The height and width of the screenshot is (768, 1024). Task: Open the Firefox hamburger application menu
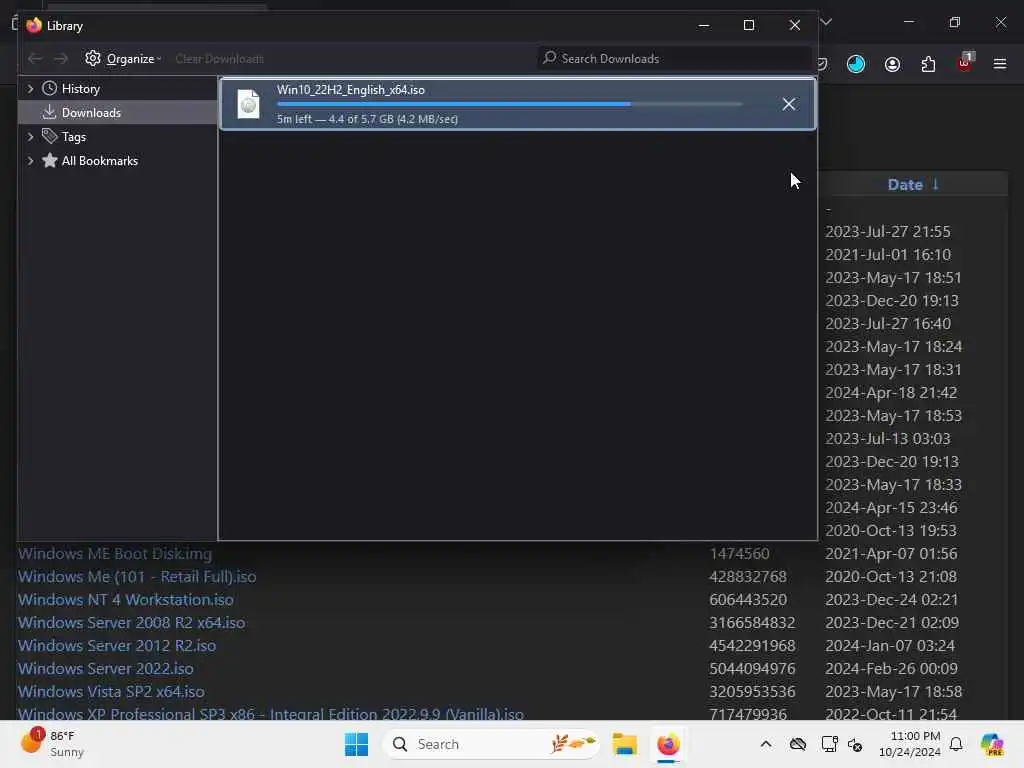(1000, 64)
